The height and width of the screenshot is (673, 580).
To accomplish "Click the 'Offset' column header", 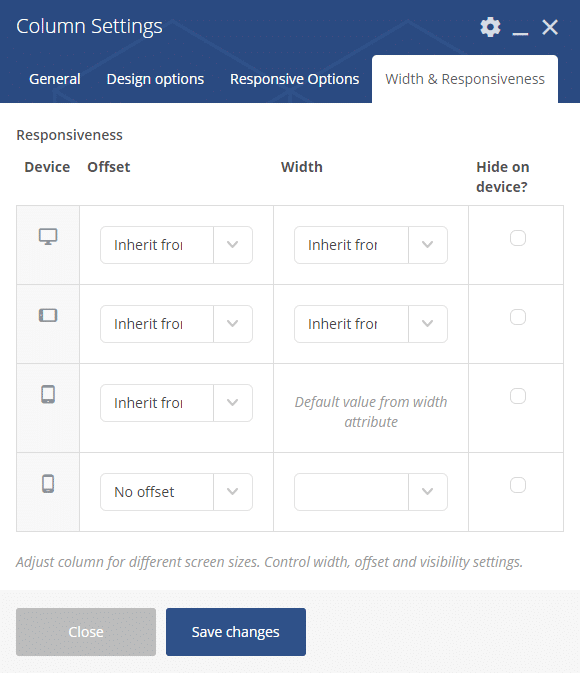I will [x=109, y=167].
